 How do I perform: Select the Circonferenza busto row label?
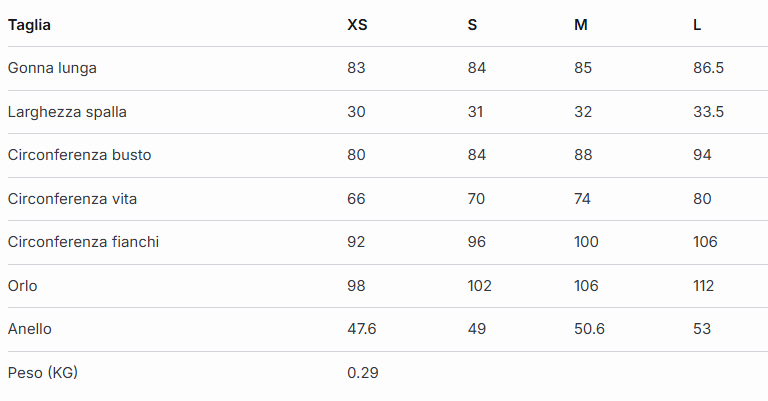coord(79,155)
